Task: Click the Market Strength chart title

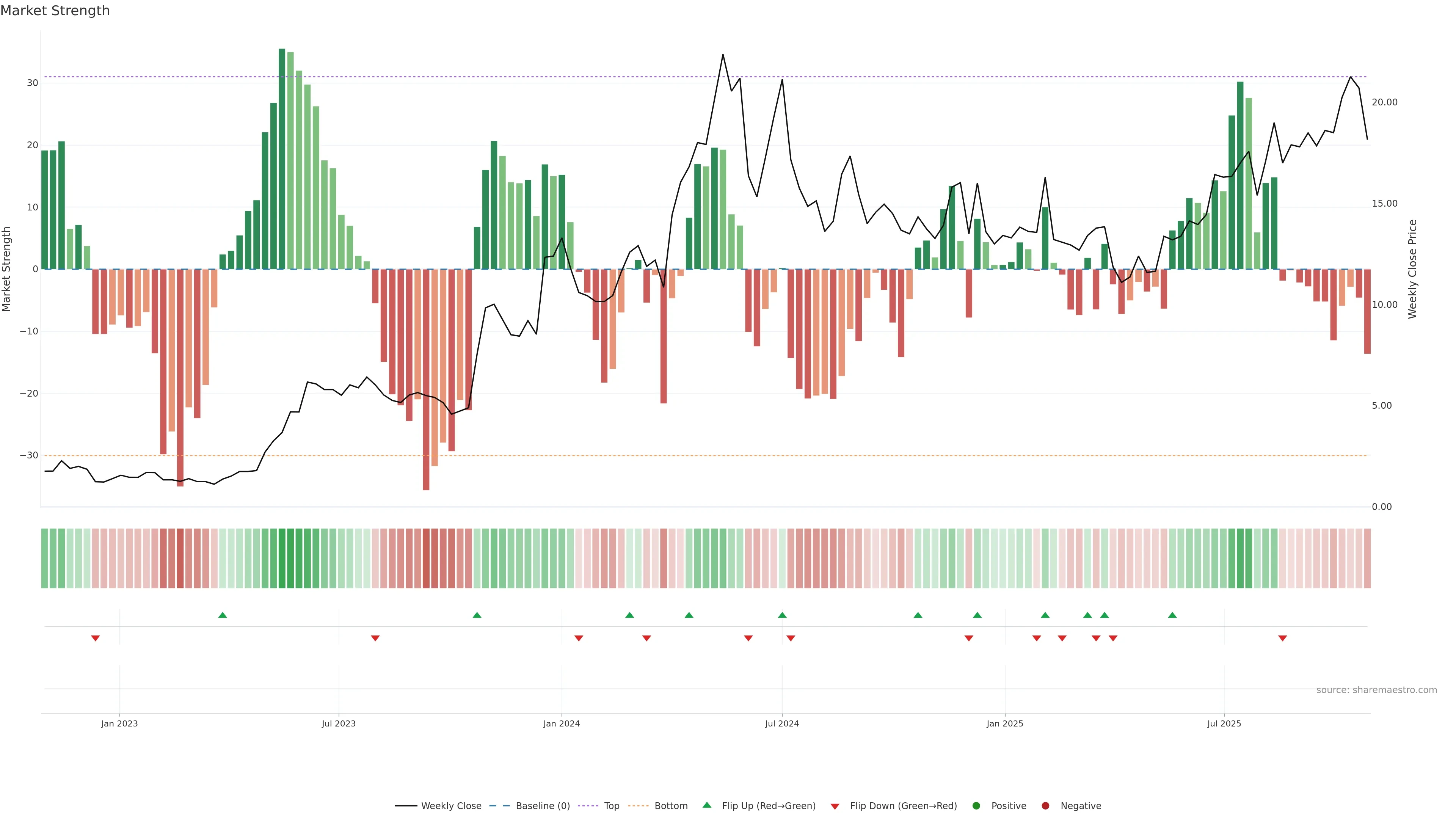Action: click(55, 11)
